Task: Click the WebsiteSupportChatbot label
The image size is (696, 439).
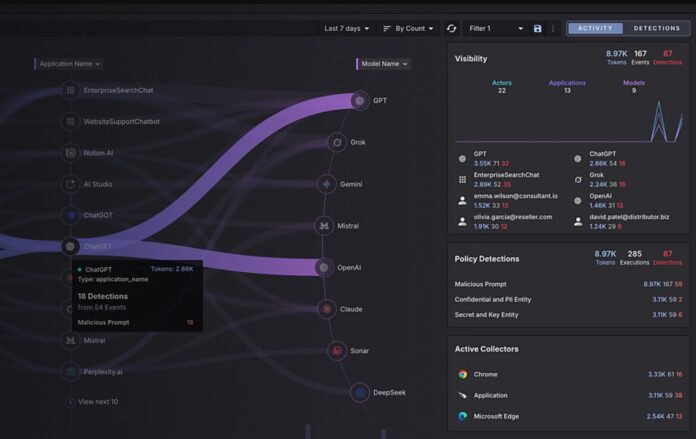Action: tap(122, 122)
